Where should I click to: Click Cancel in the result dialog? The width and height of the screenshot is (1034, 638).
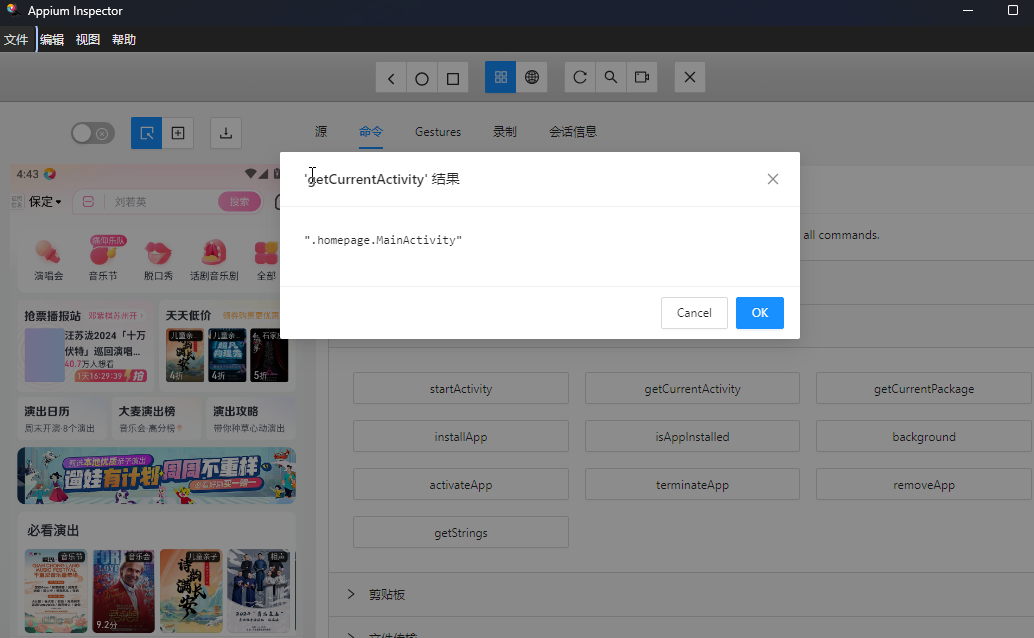[694, 313]
